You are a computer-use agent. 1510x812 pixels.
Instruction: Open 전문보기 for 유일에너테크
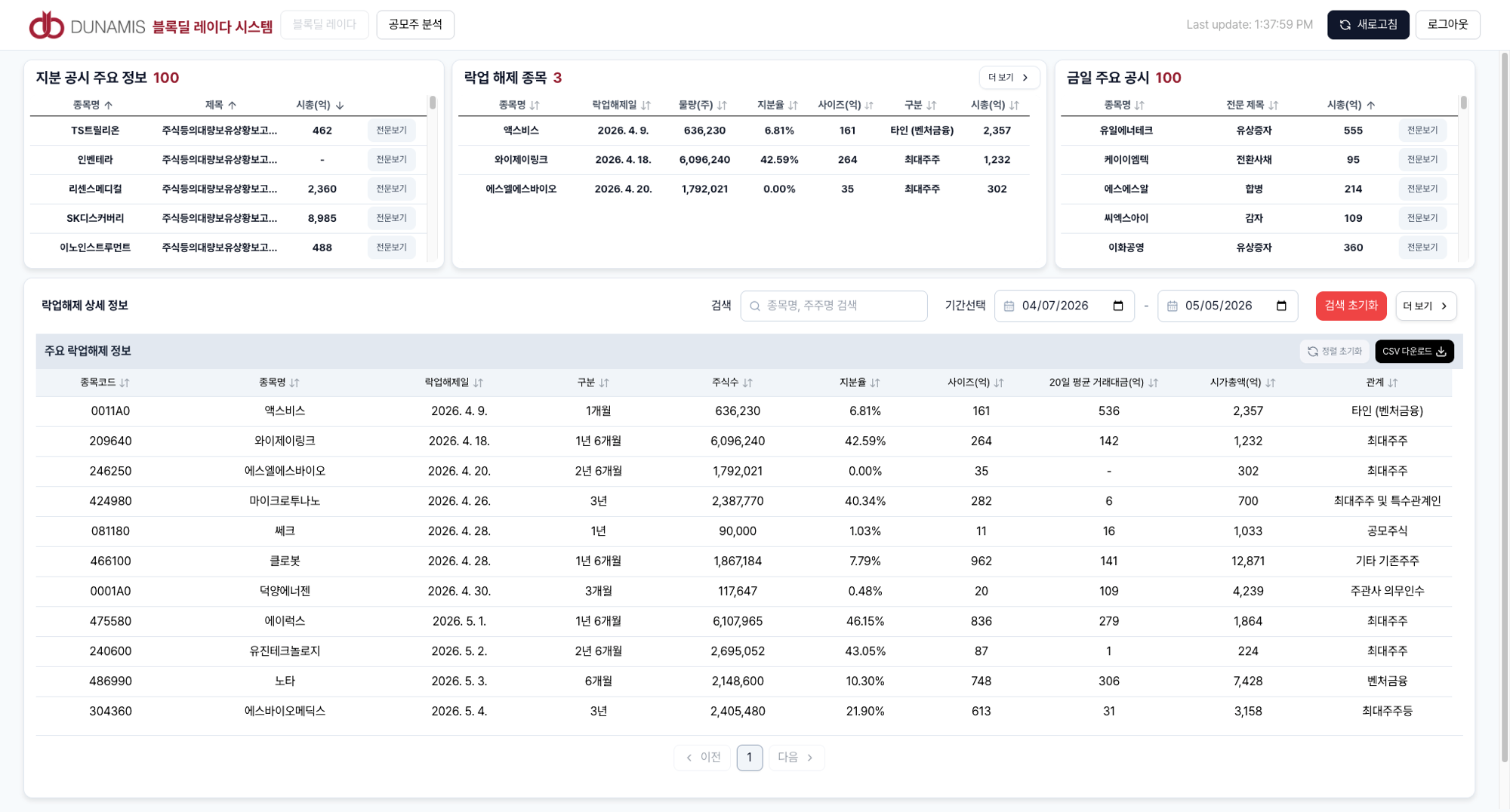tap(1422, 131)
